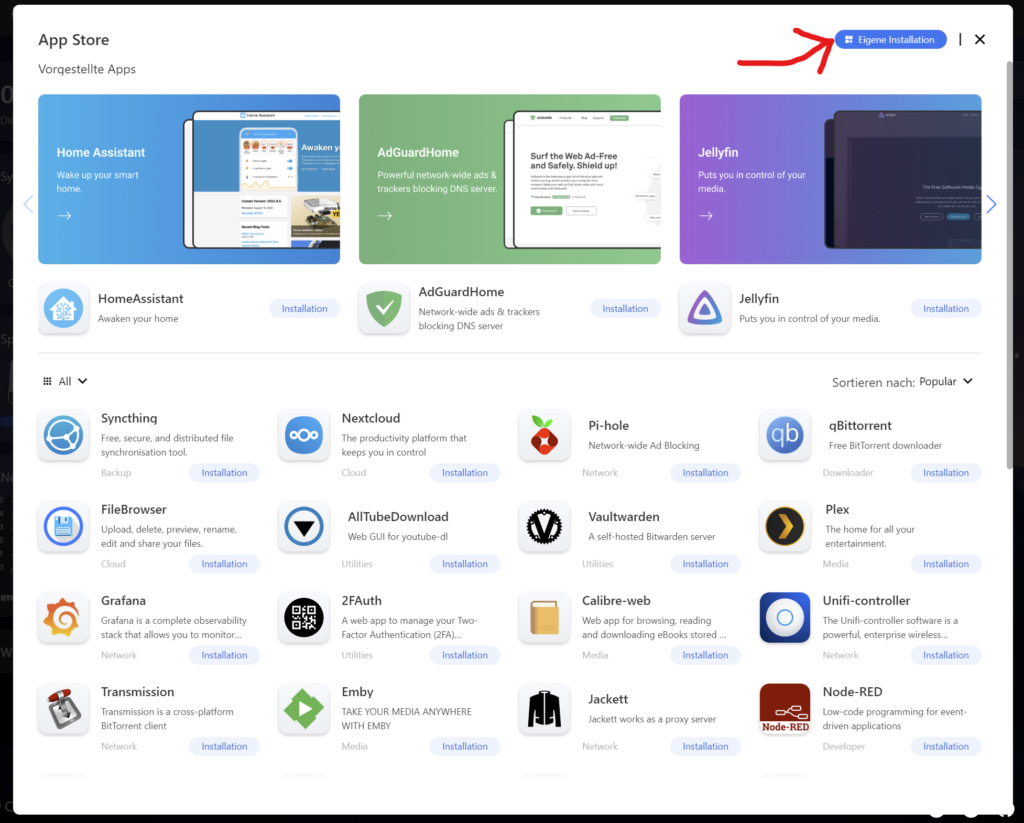Open the Popular sort order dropdown
This screenshot has width=1024, height=823.
tap(946, 381)
